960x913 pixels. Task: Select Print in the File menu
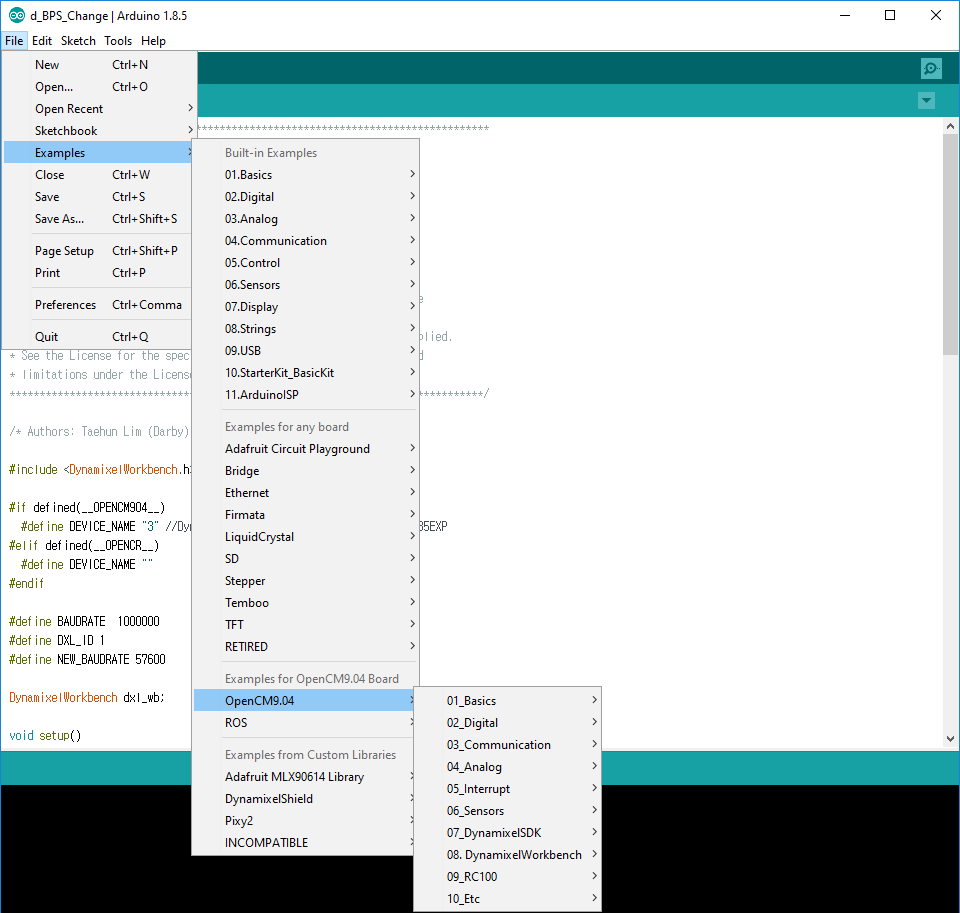pos(99,272)
